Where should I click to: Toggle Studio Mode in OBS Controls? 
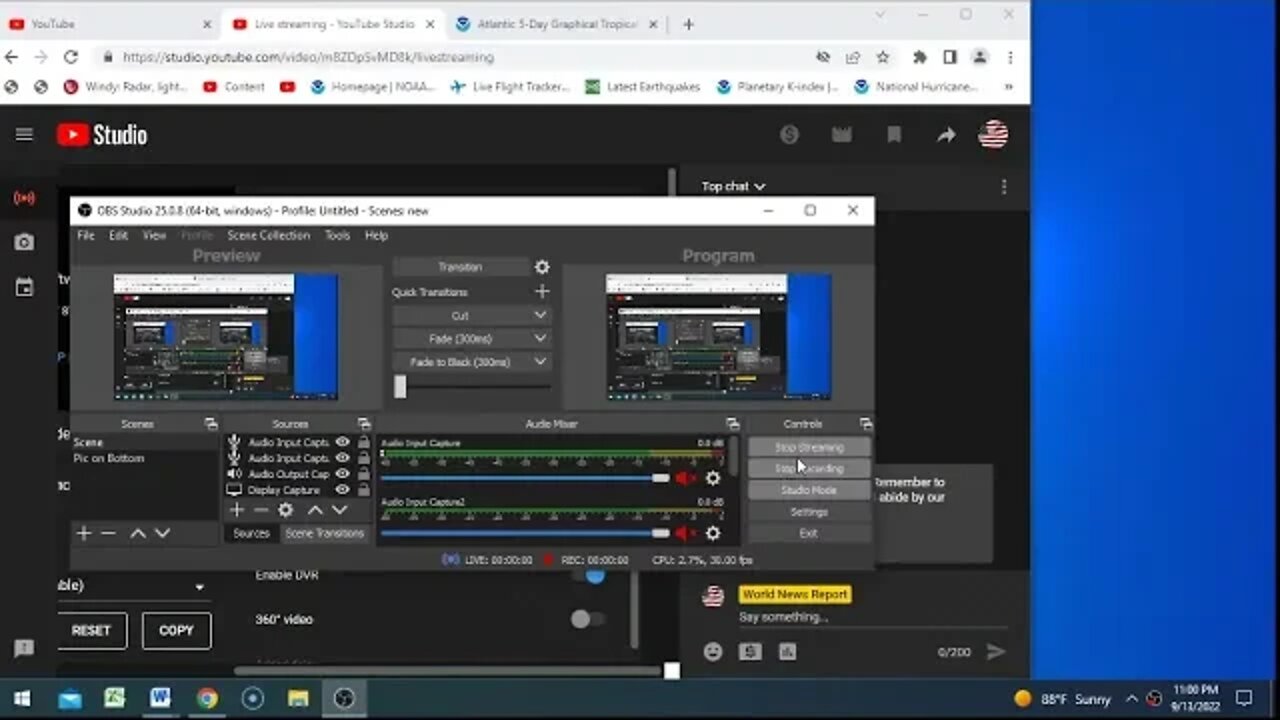point(809,490)
